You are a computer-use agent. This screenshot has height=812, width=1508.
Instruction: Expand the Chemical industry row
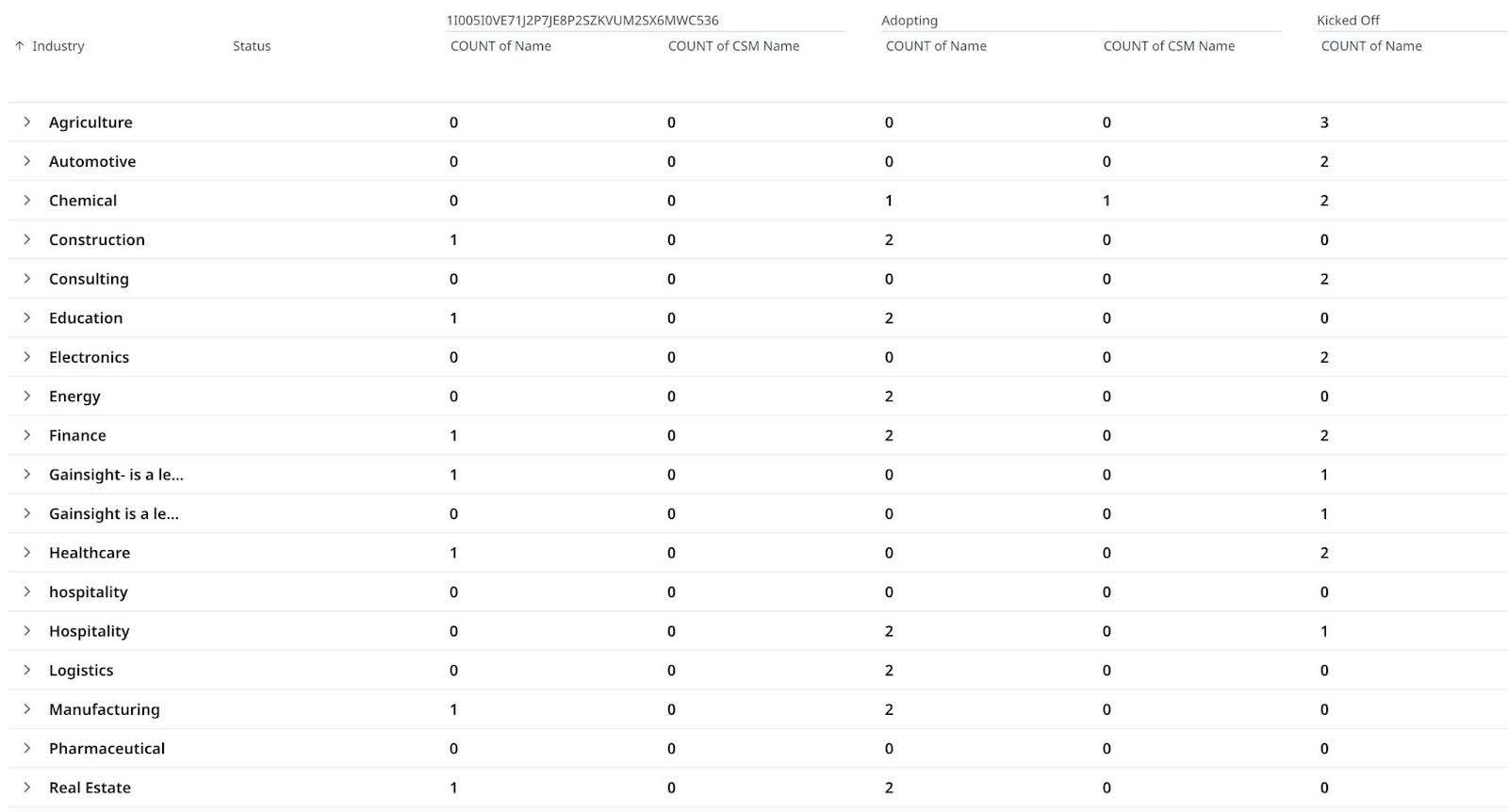(x=27, y=200)
